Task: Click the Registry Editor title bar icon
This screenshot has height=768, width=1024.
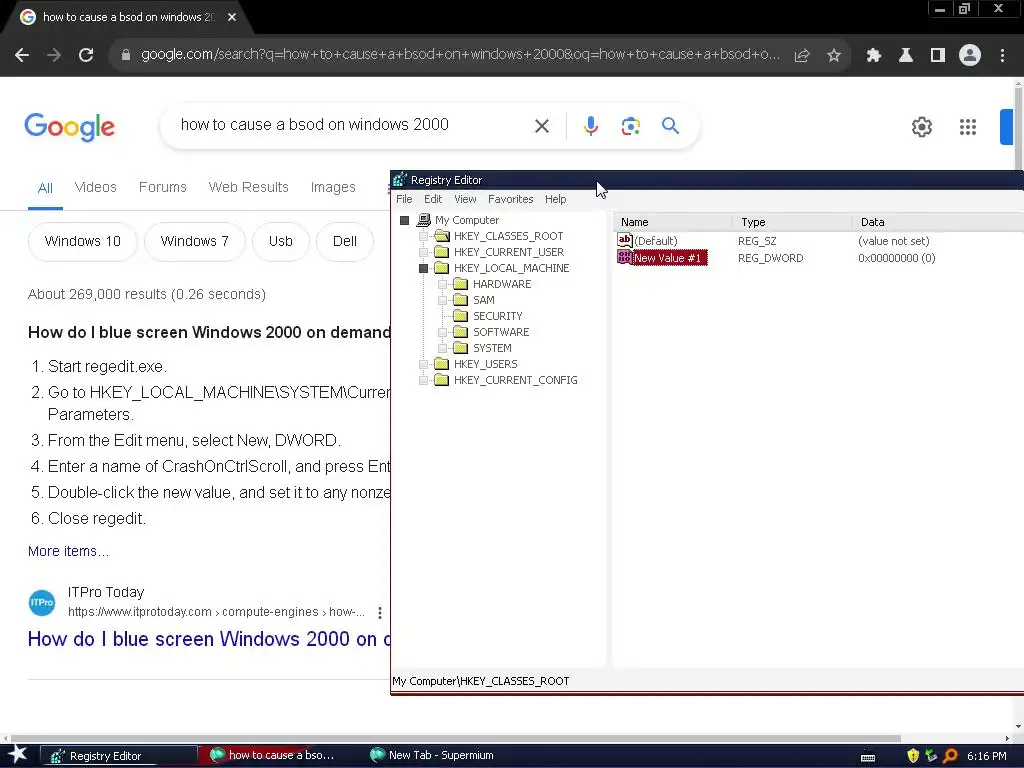Action: point(400,180)
